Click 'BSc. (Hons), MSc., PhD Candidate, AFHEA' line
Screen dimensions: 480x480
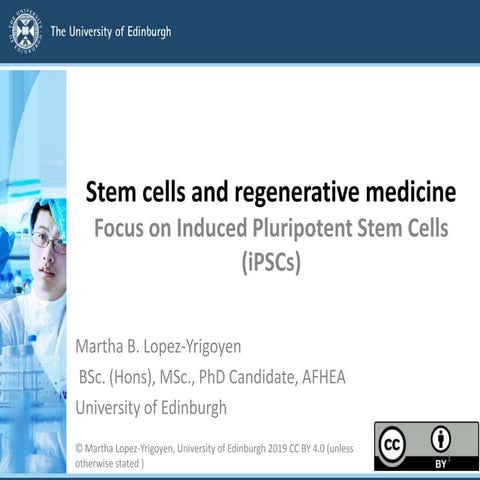[212, 377]
